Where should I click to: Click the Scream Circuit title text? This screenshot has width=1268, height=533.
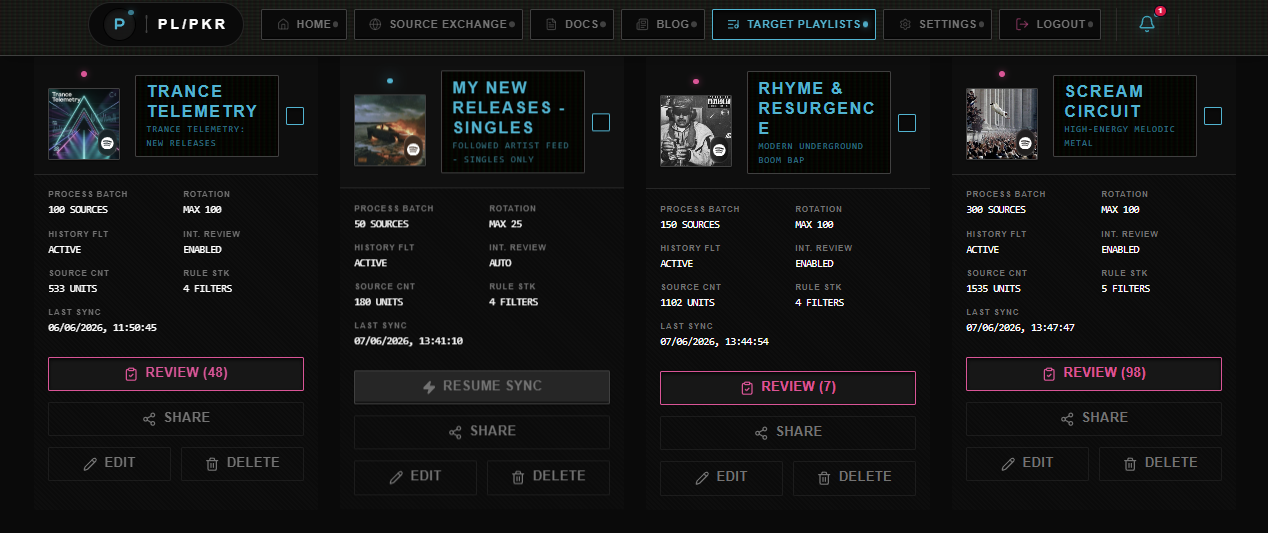(1104, 101)
